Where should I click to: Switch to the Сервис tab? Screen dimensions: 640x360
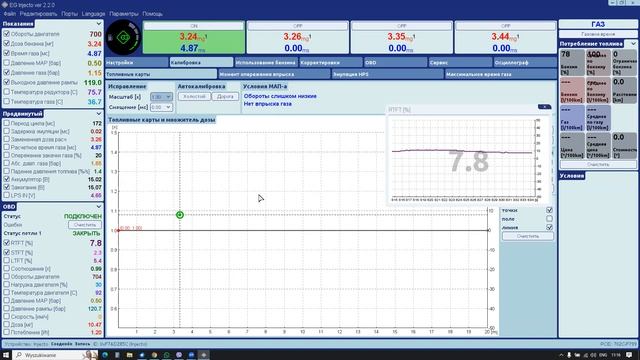pos(460,62)
